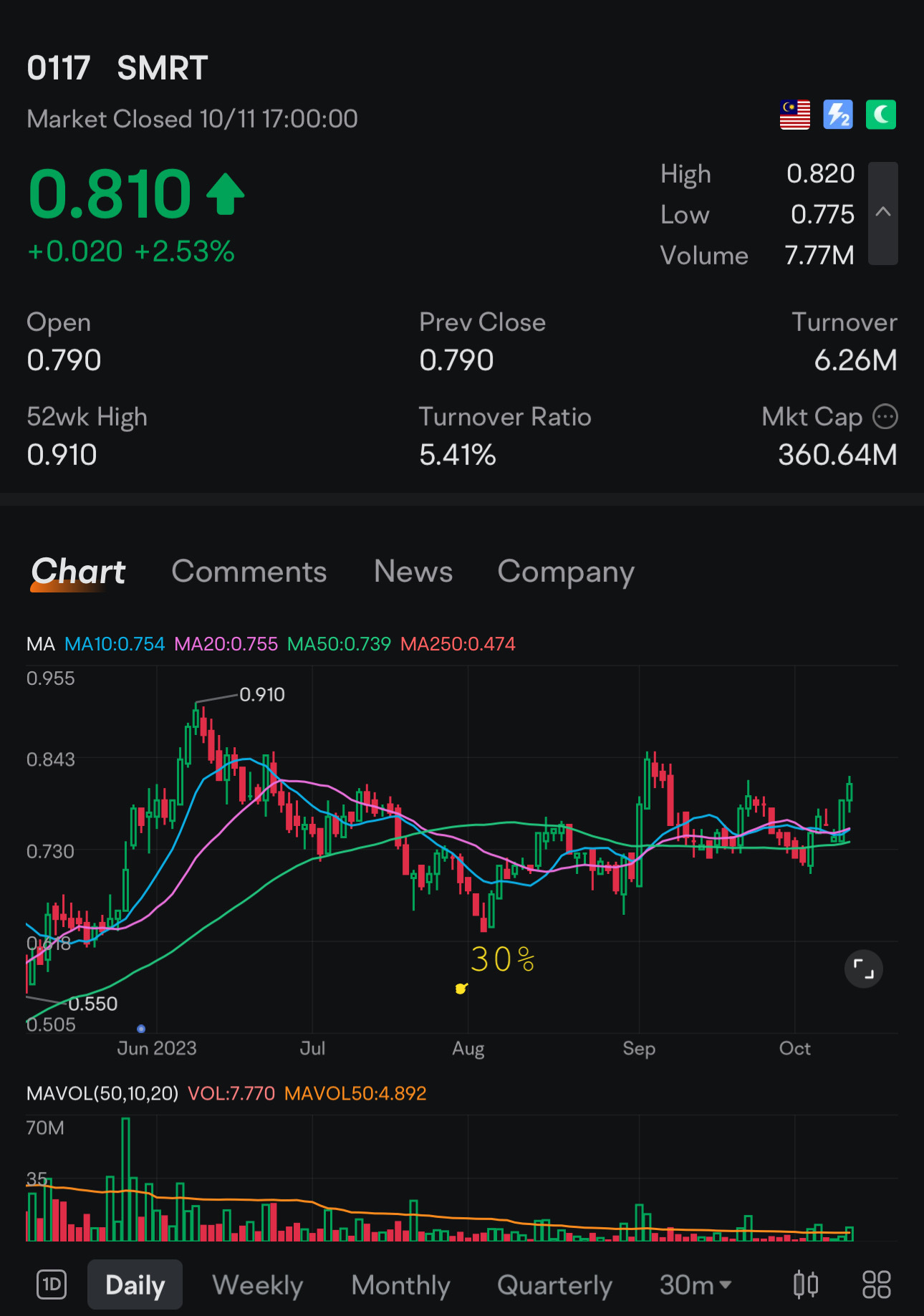The width and height of the screenshot is (924, 1316).
Task: Tap the MAVOL50:4.892 value
Action: pos(355,1093)
